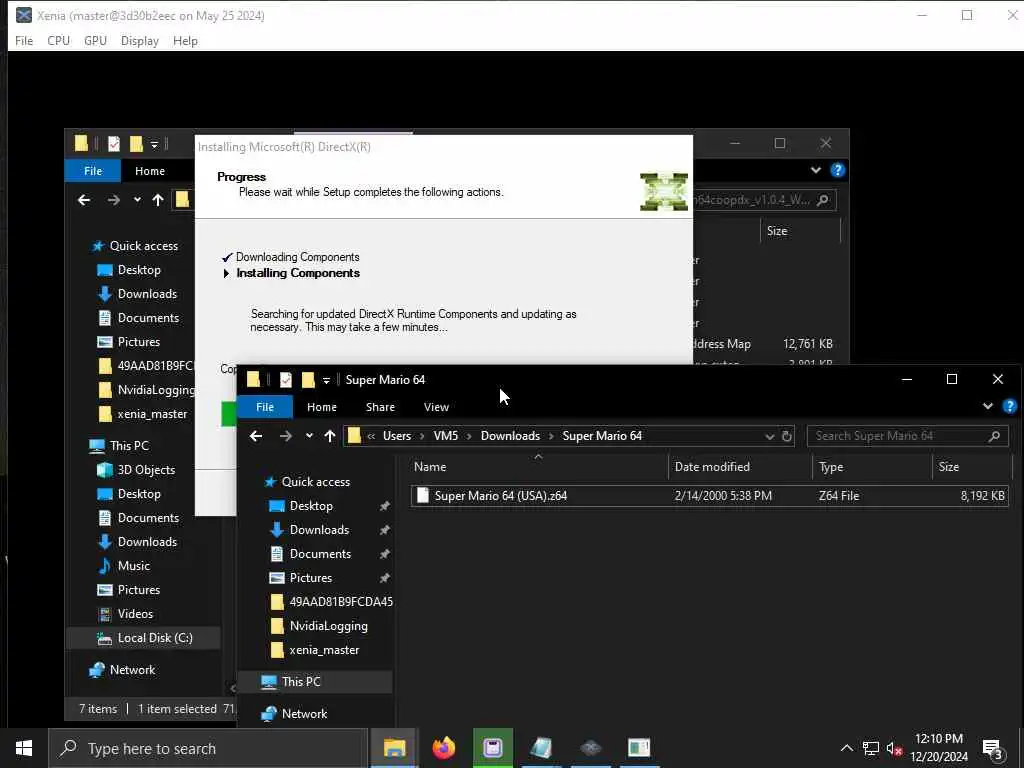
Task: Open Quick access in Super Mario 64 sidebar
Action: (x=315, y=482)
